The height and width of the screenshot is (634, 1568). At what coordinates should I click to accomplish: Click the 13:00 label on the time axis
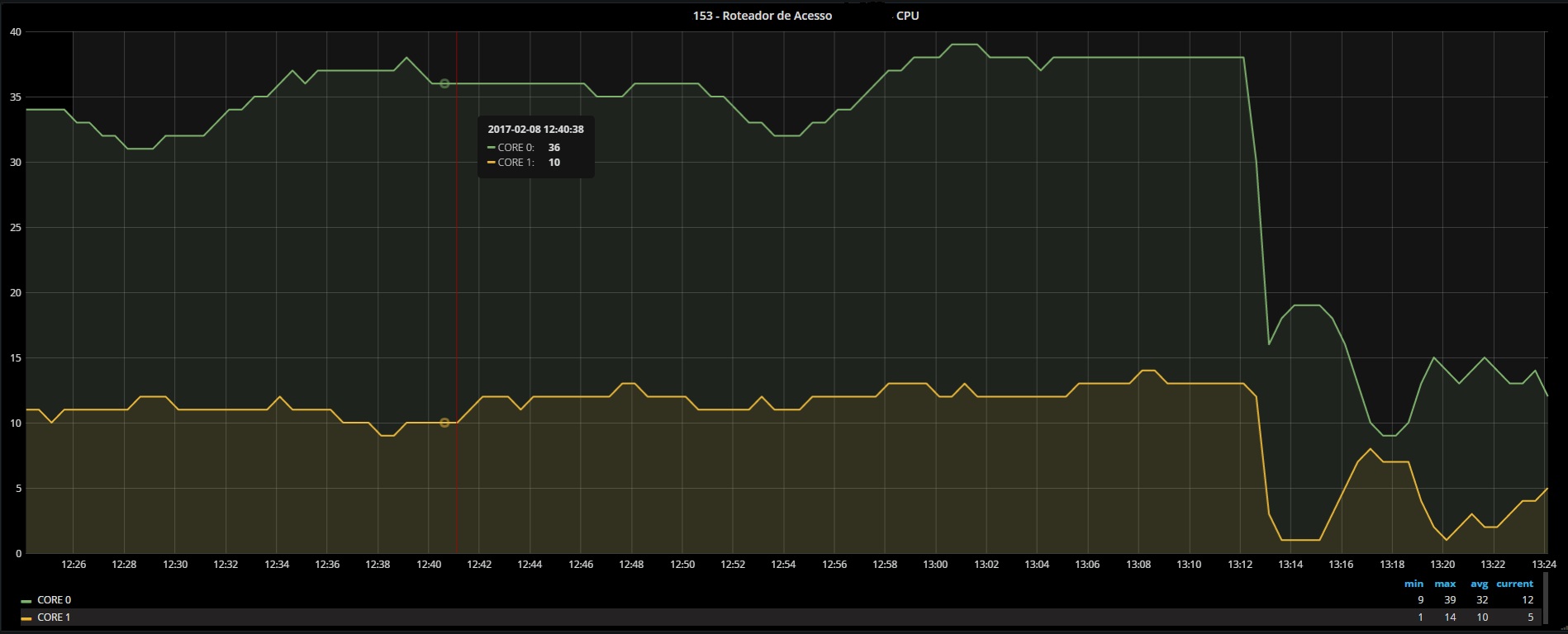tap(935, 565)
